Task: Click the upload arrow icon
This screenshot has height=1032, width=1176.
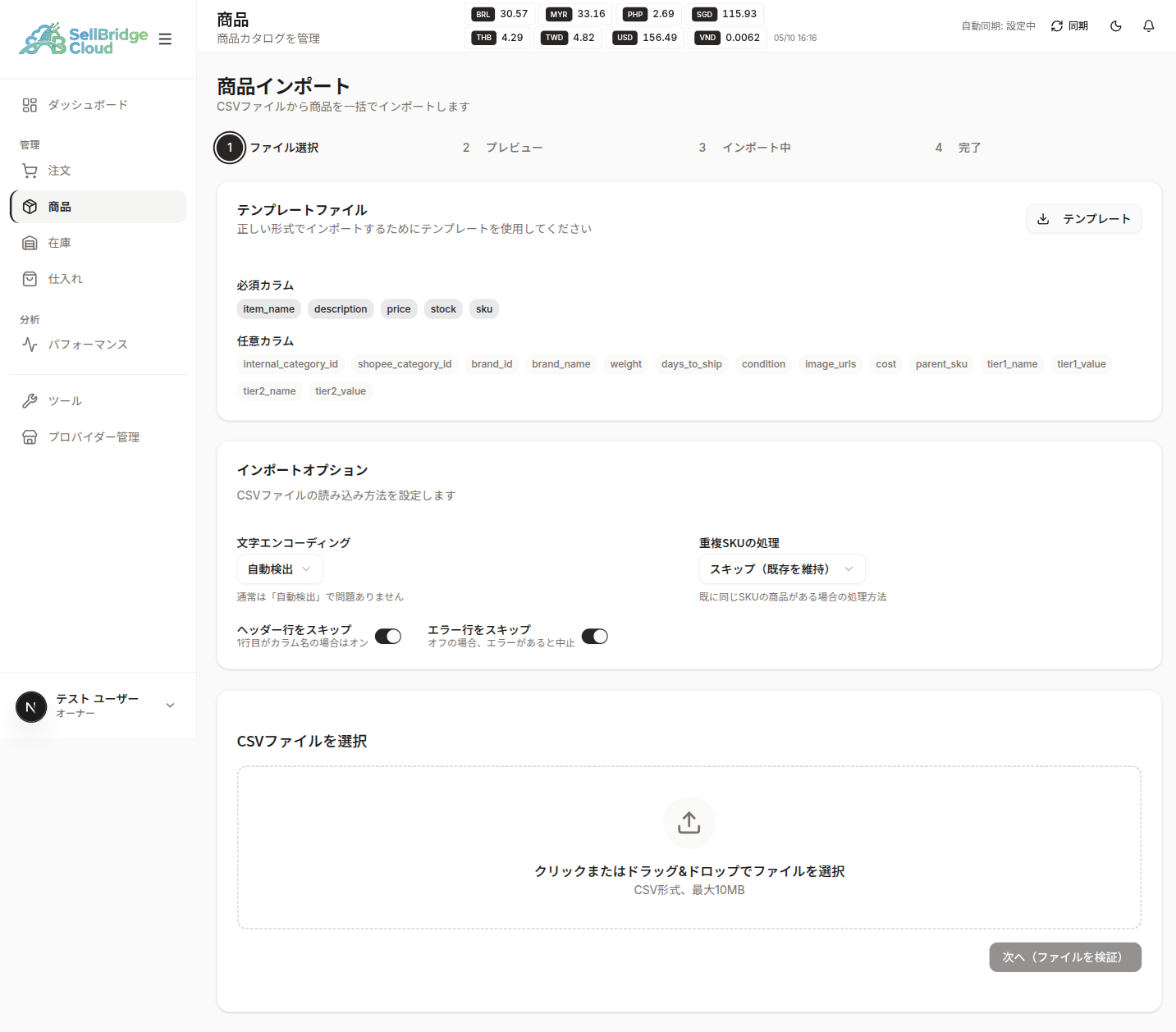Action: point(689,822)
